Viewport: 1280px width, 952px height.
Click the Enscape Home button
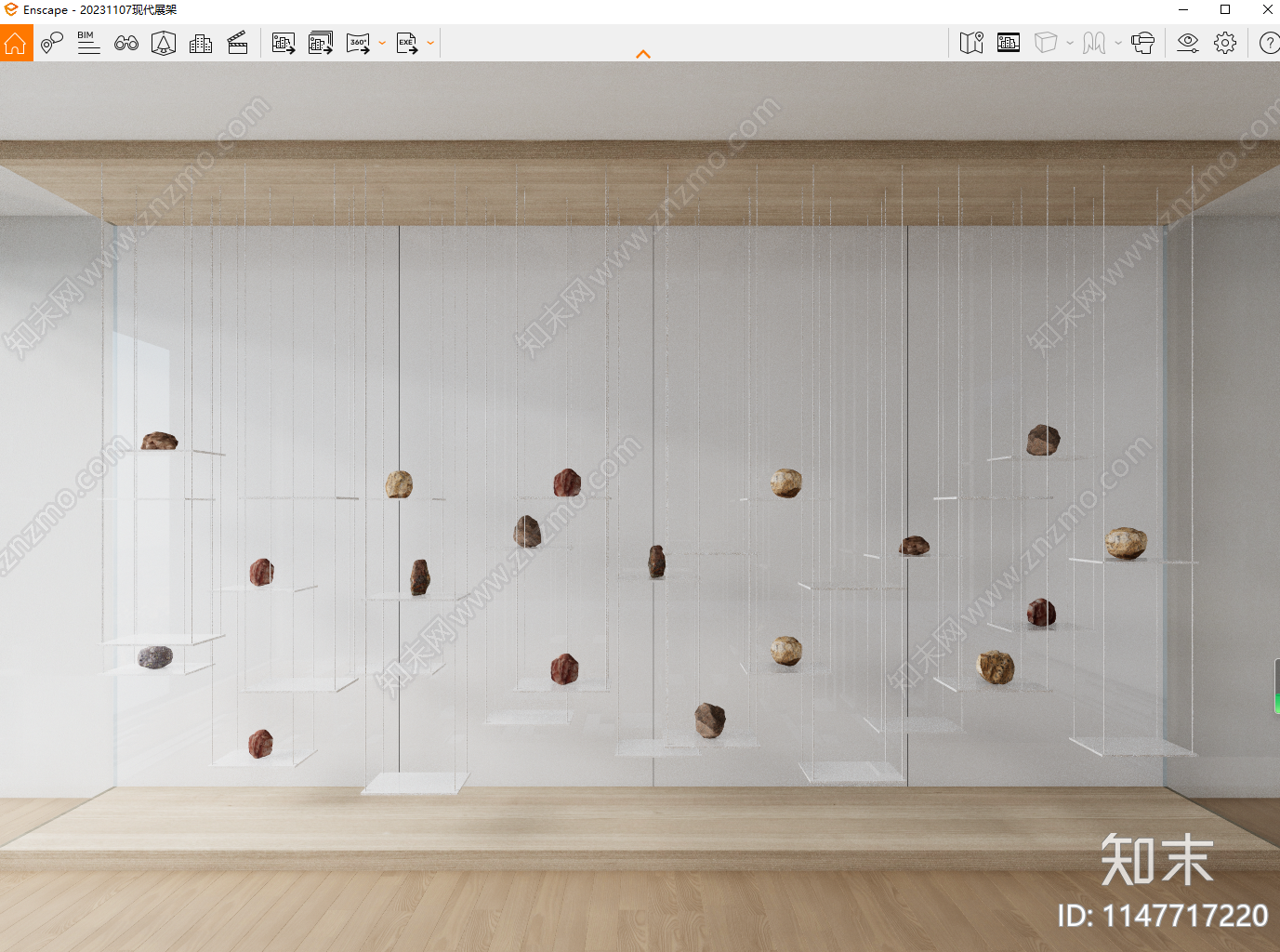point(16,43)
